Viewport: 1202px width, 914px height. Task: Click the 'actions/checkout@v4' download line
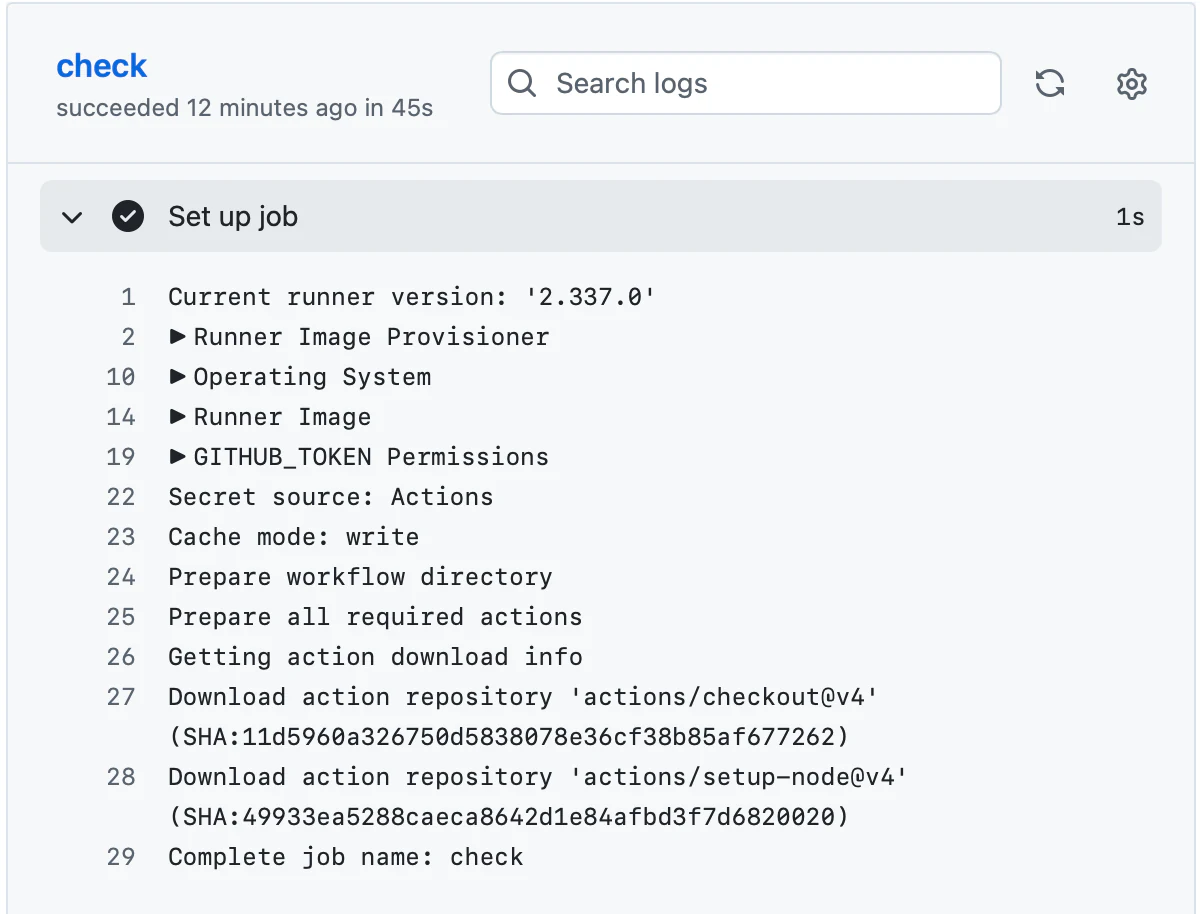coord(523,697)
